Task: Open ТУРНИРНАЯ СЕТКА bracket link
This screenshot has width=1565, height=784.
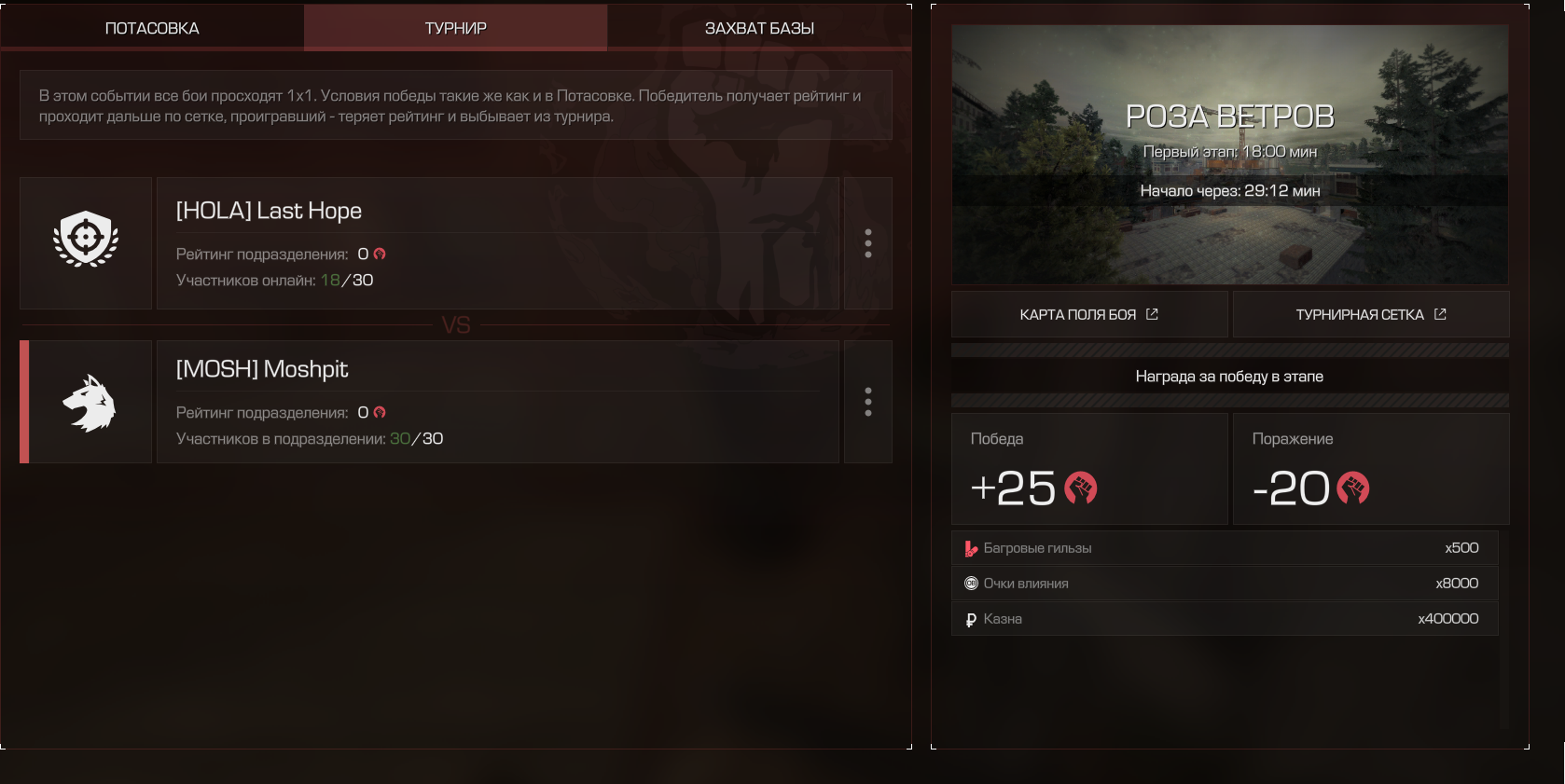Action: point(1371,314)
